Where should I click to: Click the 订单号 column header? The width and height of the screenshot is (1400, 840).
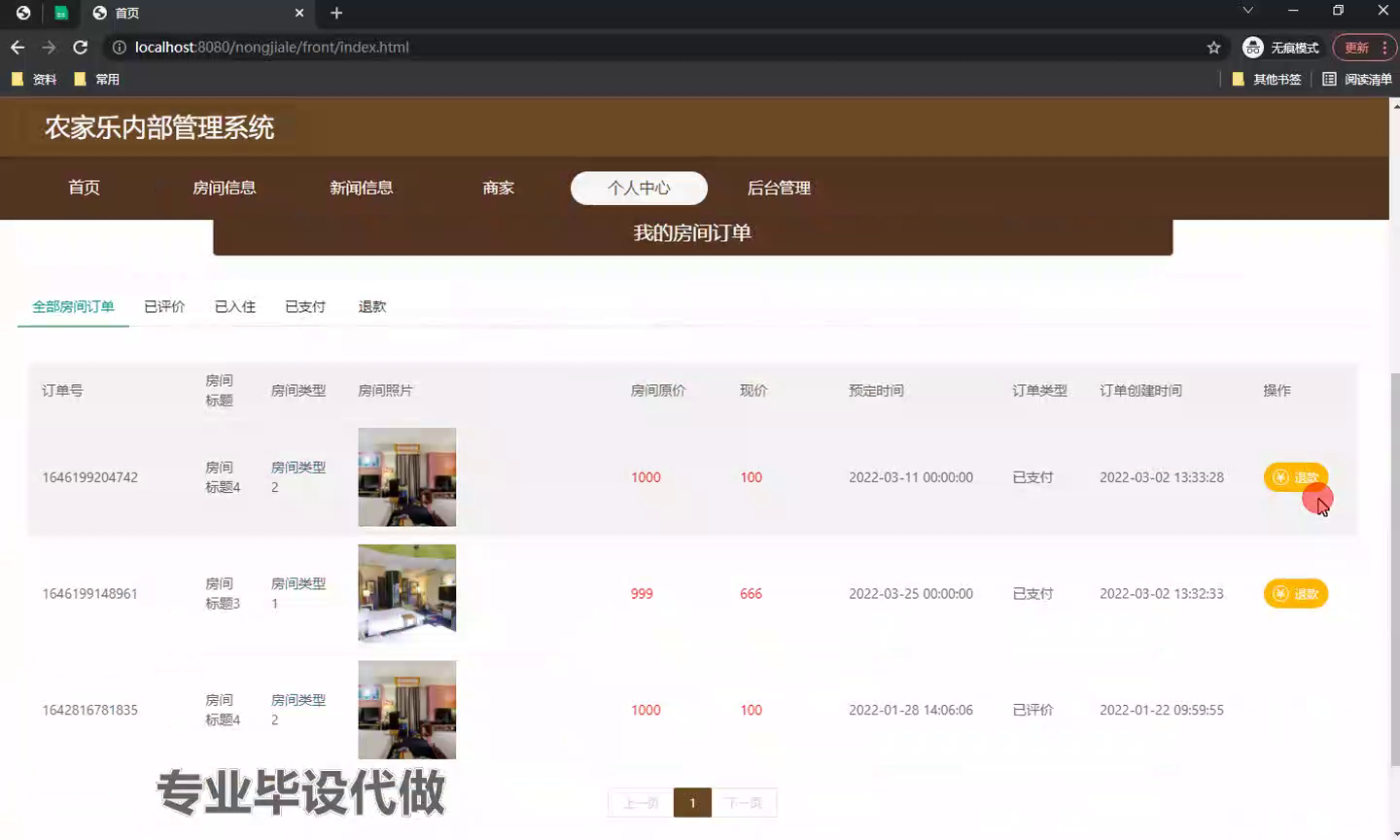point(62,390)
